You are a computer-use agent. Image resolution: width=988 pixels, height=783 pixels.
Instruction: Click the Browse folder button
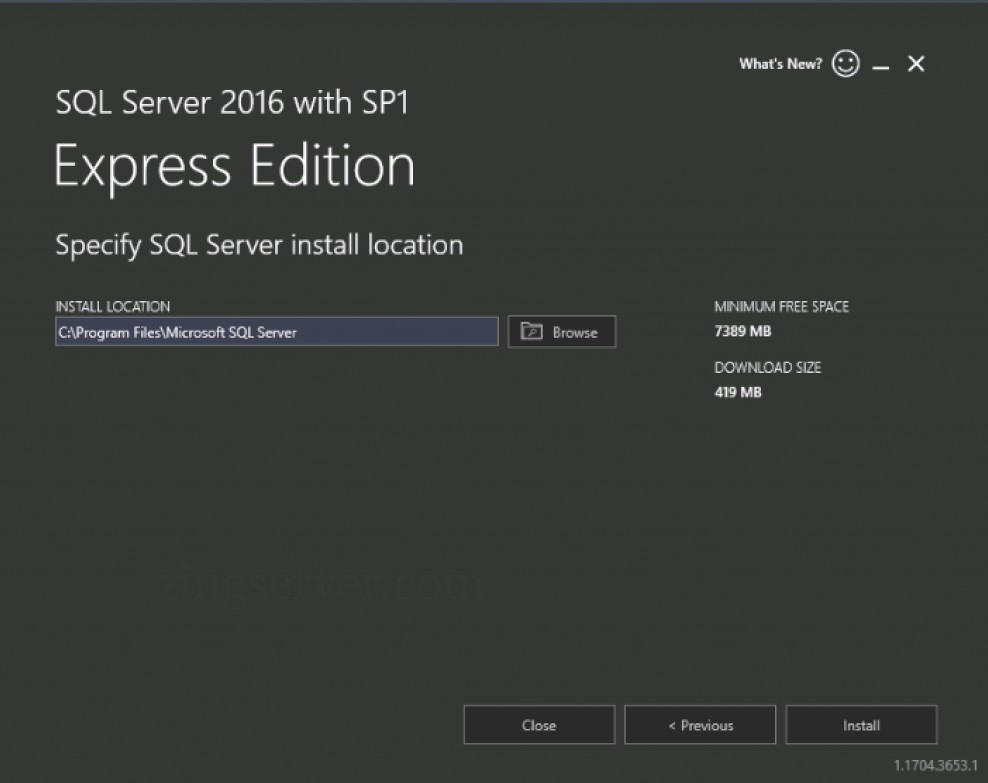point(561,331)
